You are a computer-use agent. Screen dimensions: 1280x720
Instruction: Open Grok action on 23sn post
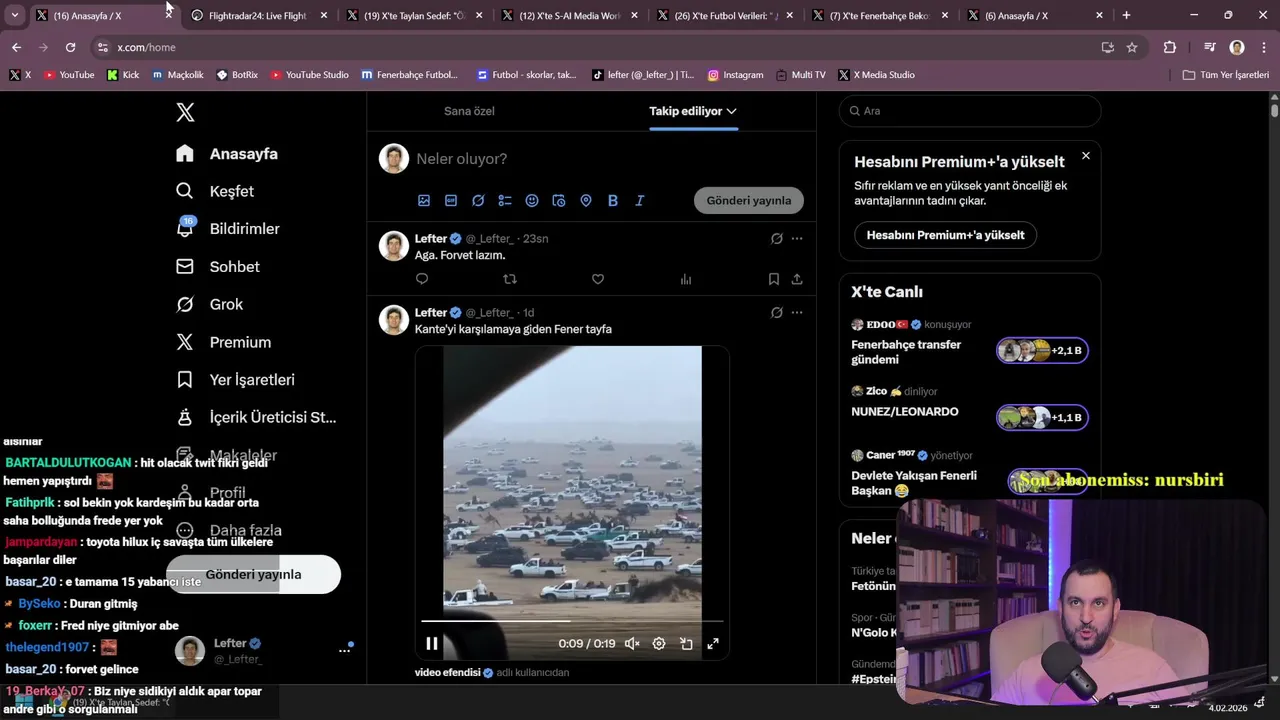pos(777,239)
